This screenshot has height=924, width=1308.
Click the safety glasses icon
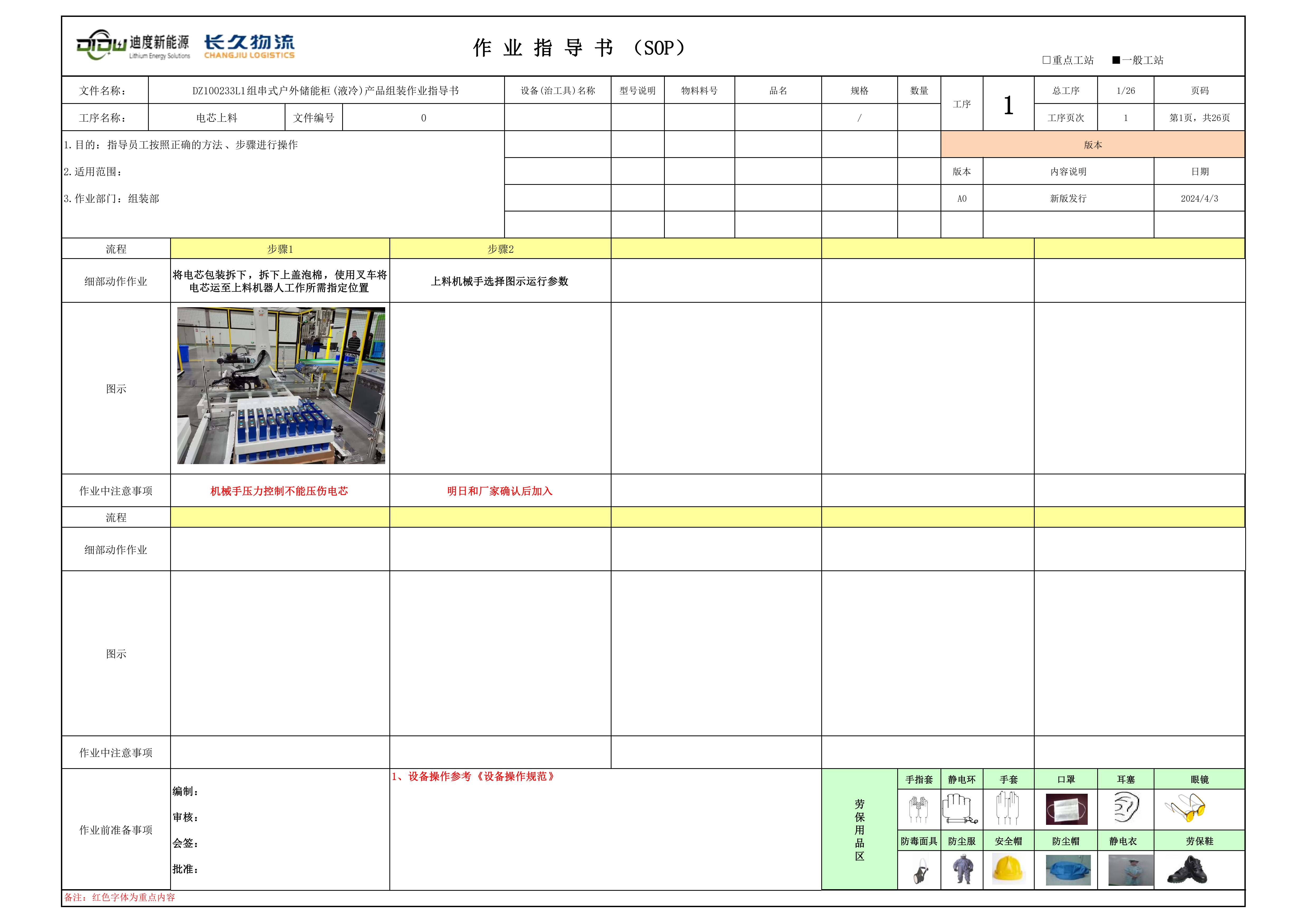[1186, 808]
